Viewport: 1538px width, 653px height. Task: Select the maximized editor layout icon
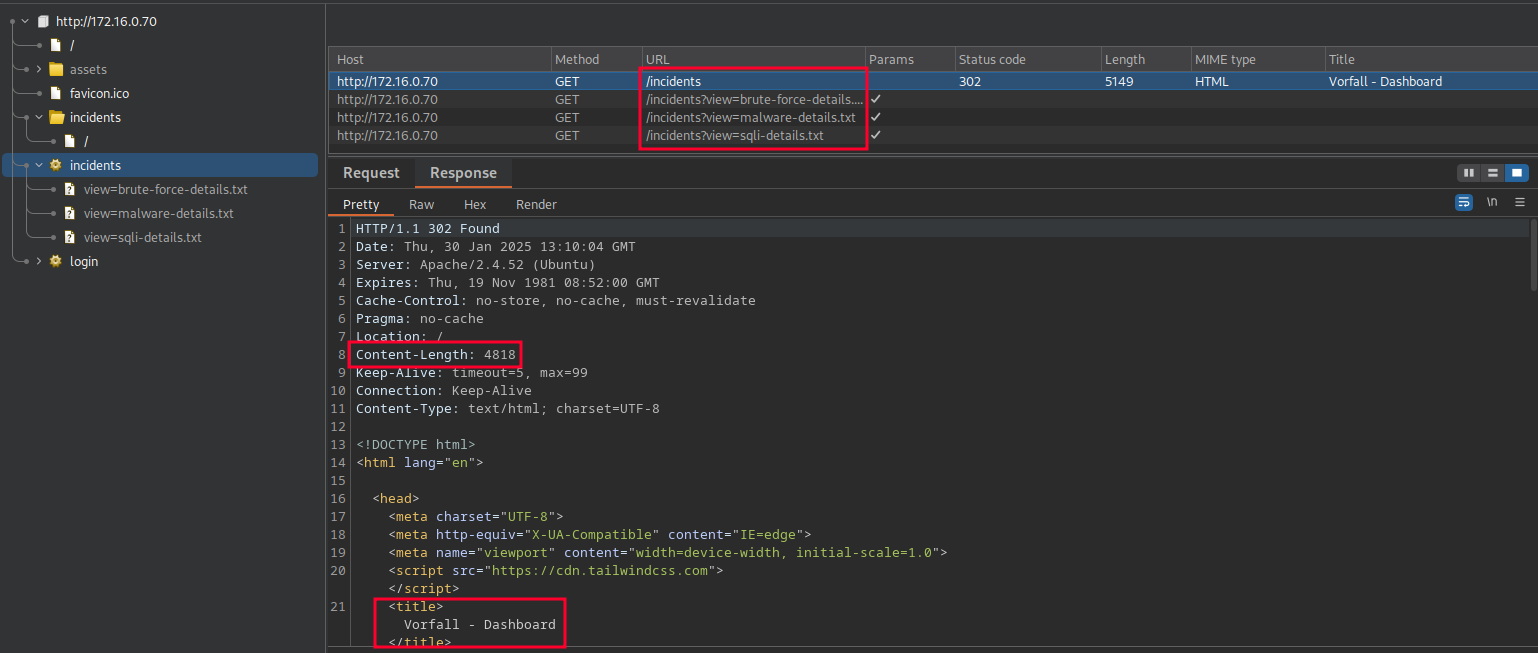click(1516, 172)
